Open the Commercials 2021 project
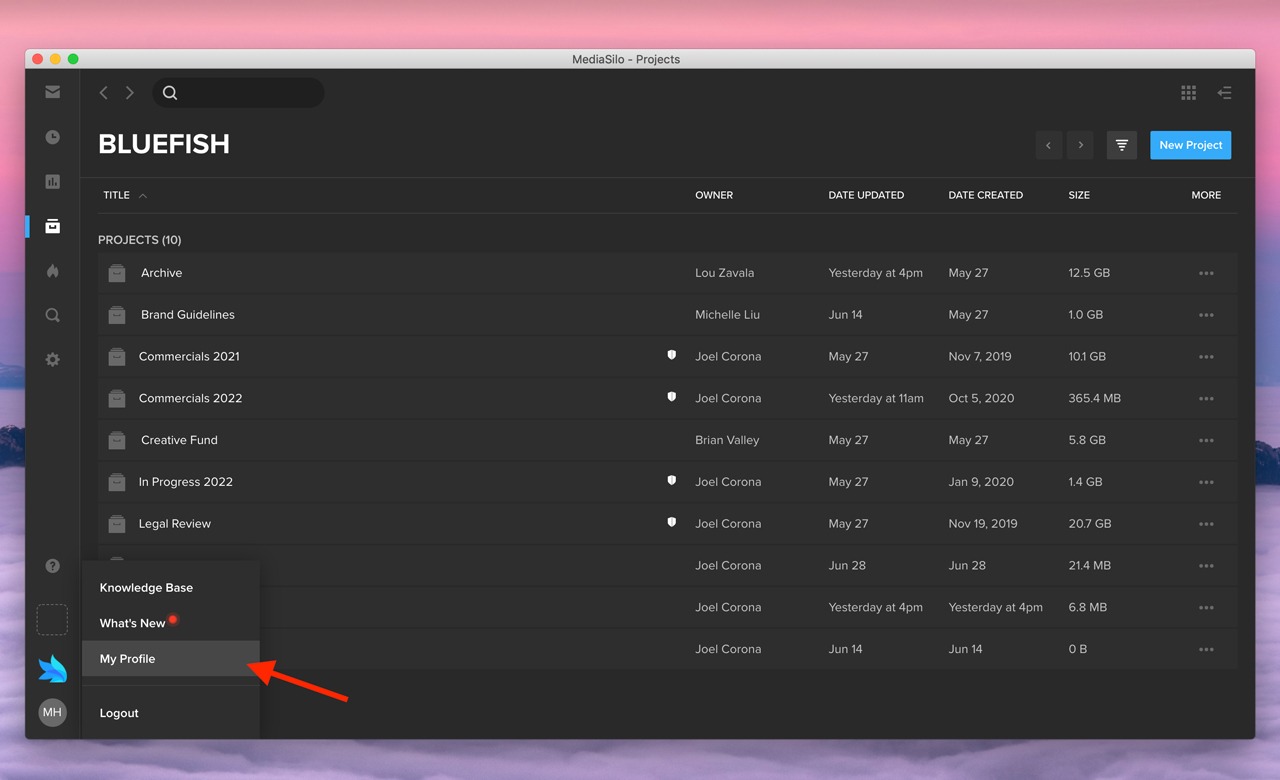The width and height of the screenshot is (1280, 780). point(189,357)
